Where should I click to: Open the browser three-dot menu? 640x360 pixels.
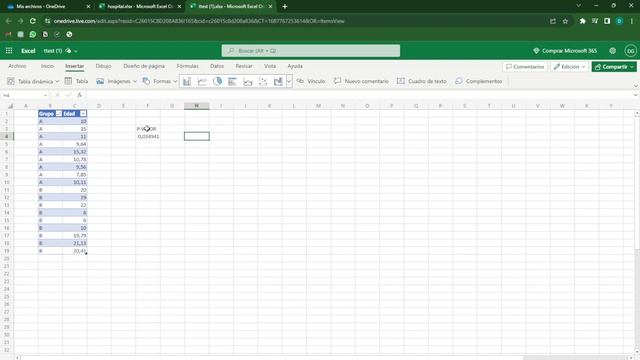[632, 21]
